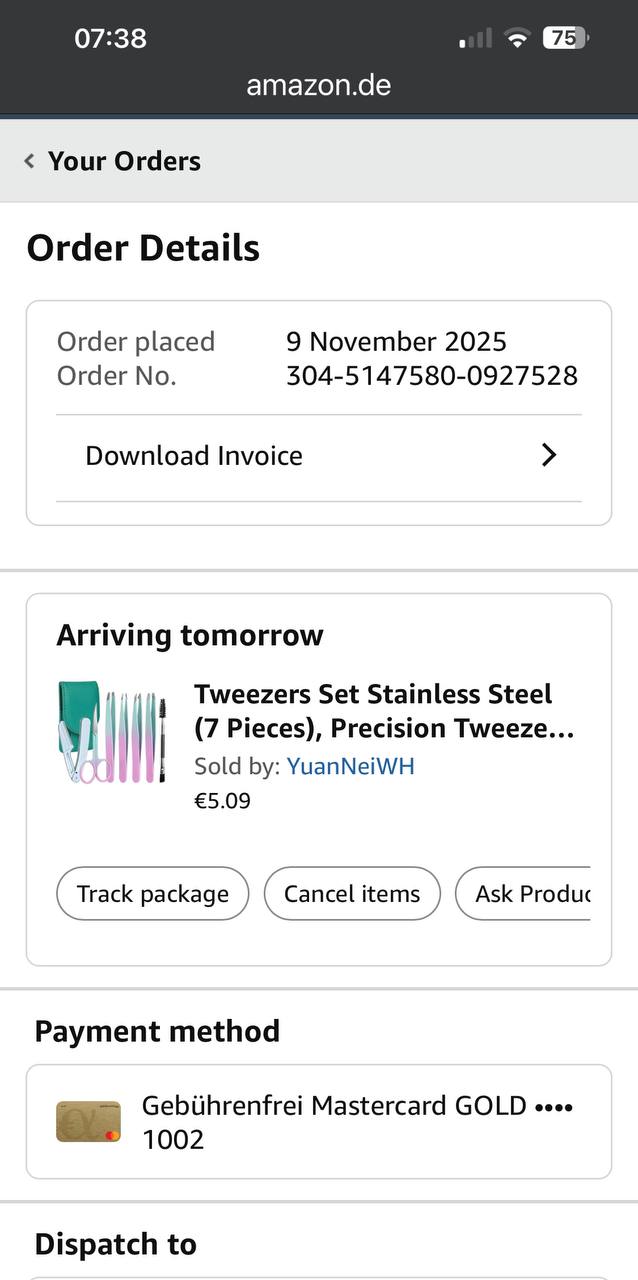Tap the order number 304-5147580-0927528
The image size is (638, 1280).
pyautogui.click(x=432, y=376)
